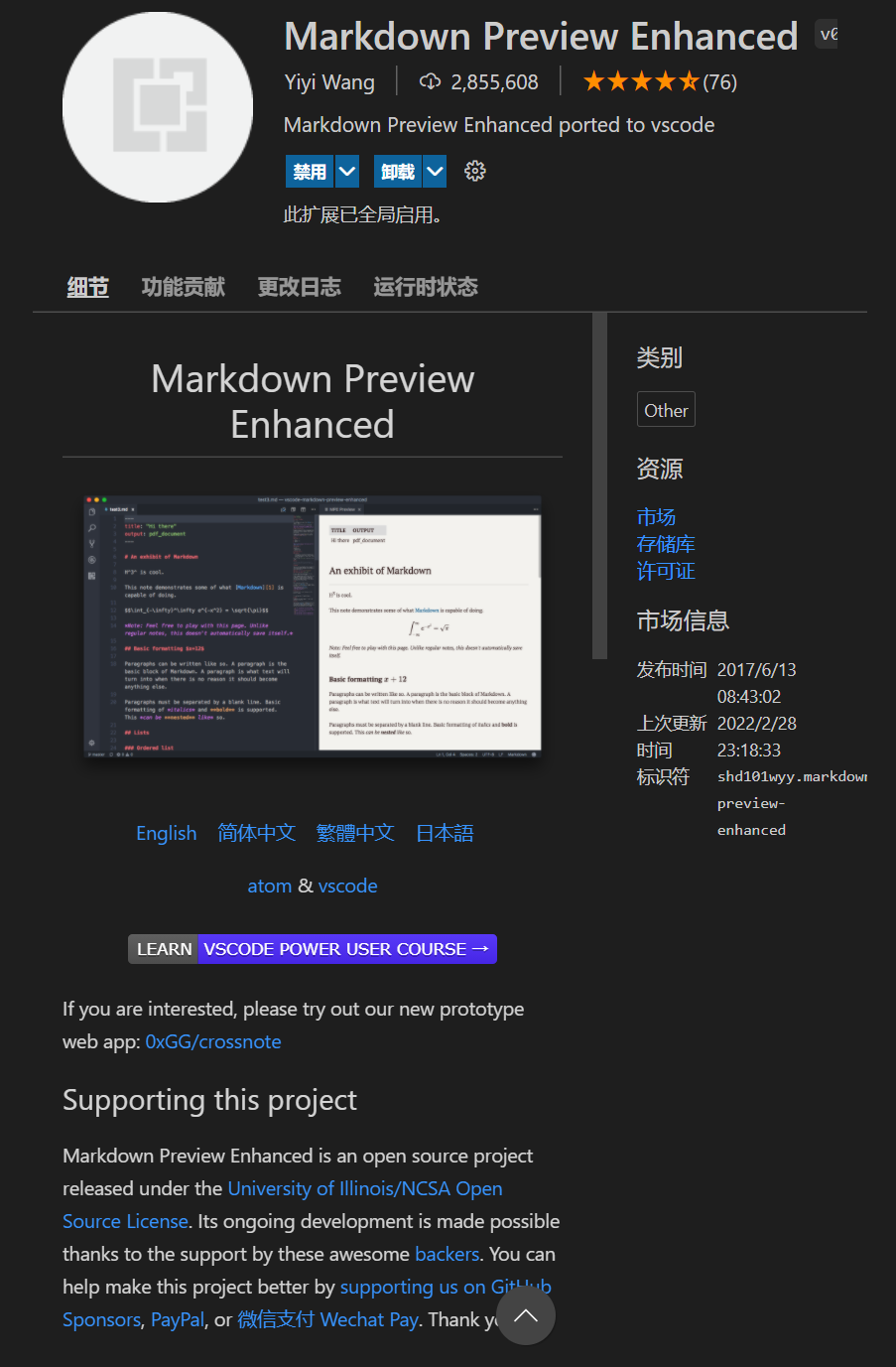896x1367 pixels.
Task: Expand the 卸载 dropdown arrow
Action: 435,172
